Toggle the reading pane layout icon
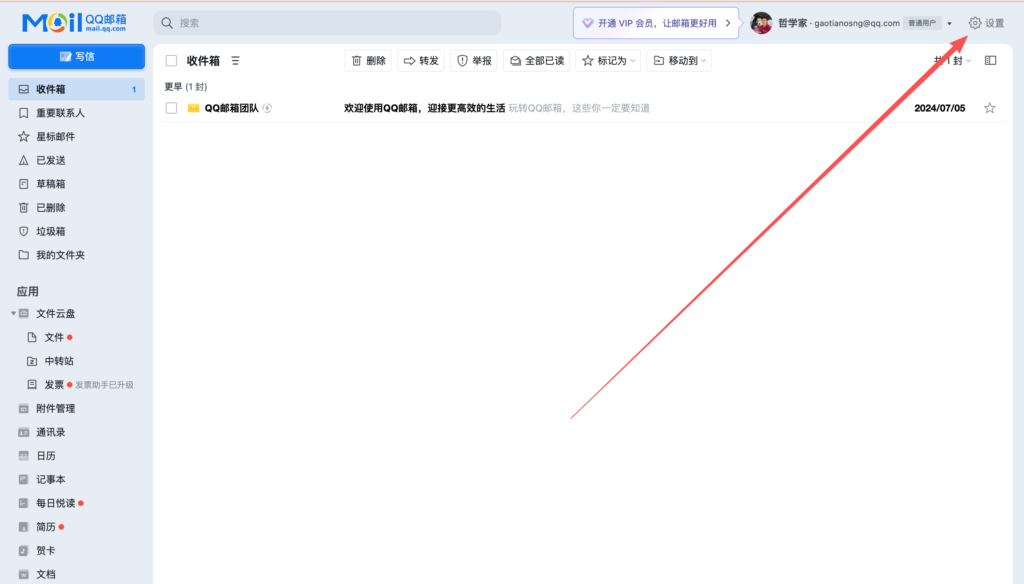The width and height of the screenshot is (1024, 584). click(990, 61)
